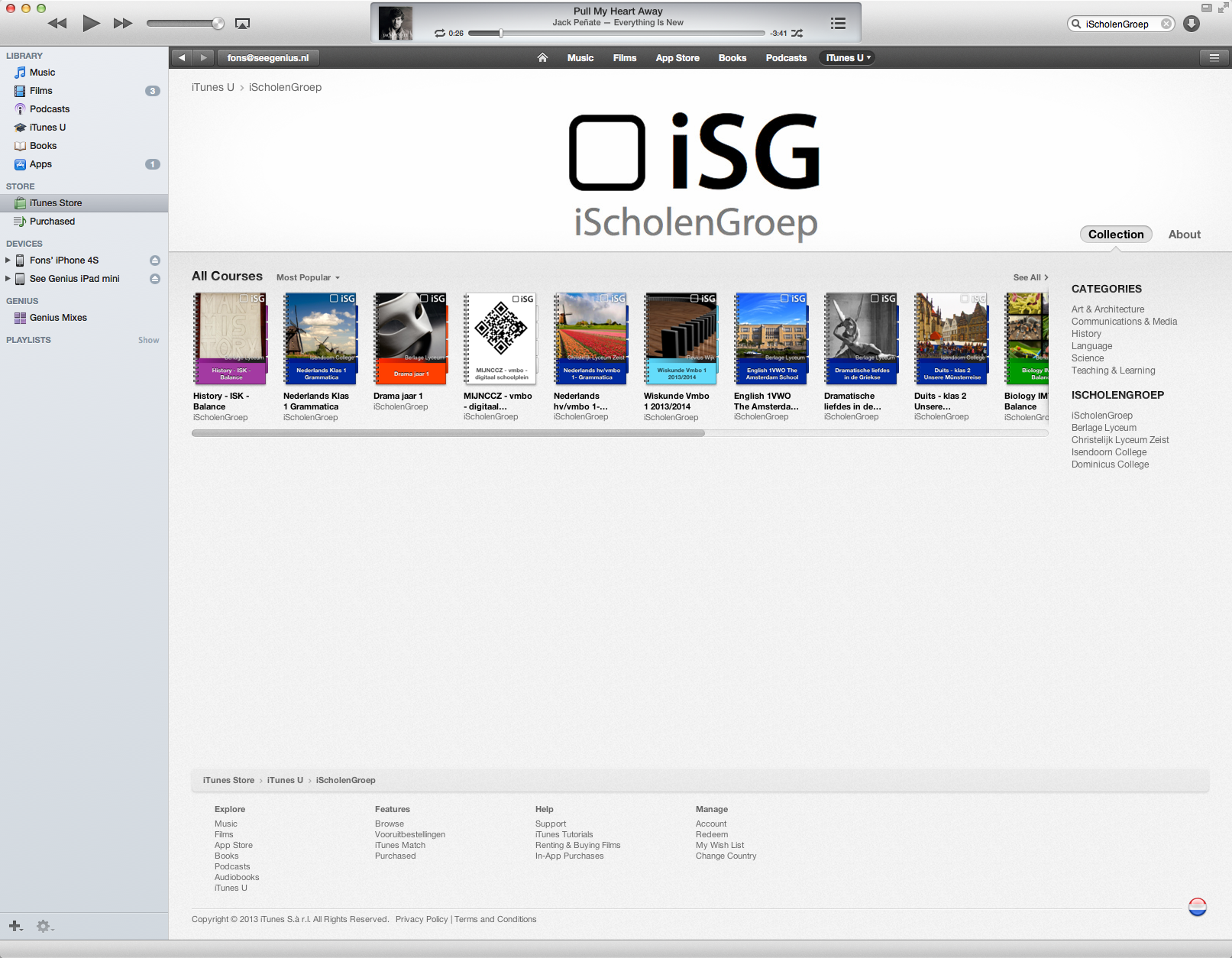Image resolution: width=1232 pixels, height=958 pixels.
Task: Go to the store Home icon
Action: click(542, 57)
